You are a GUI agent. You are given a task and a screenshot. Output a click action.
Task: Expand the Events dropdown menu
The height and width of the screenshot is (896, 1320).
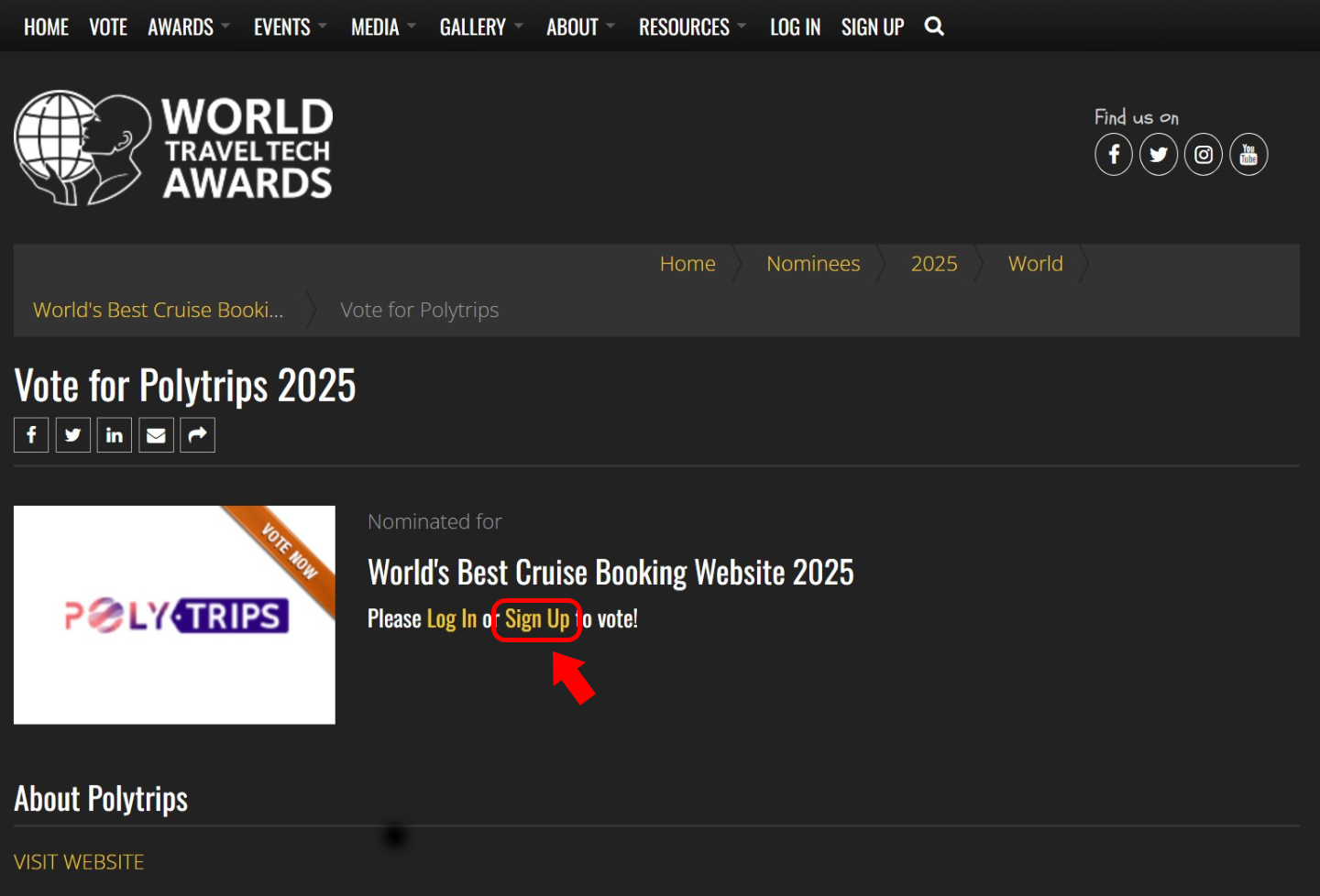click(289, 27)
